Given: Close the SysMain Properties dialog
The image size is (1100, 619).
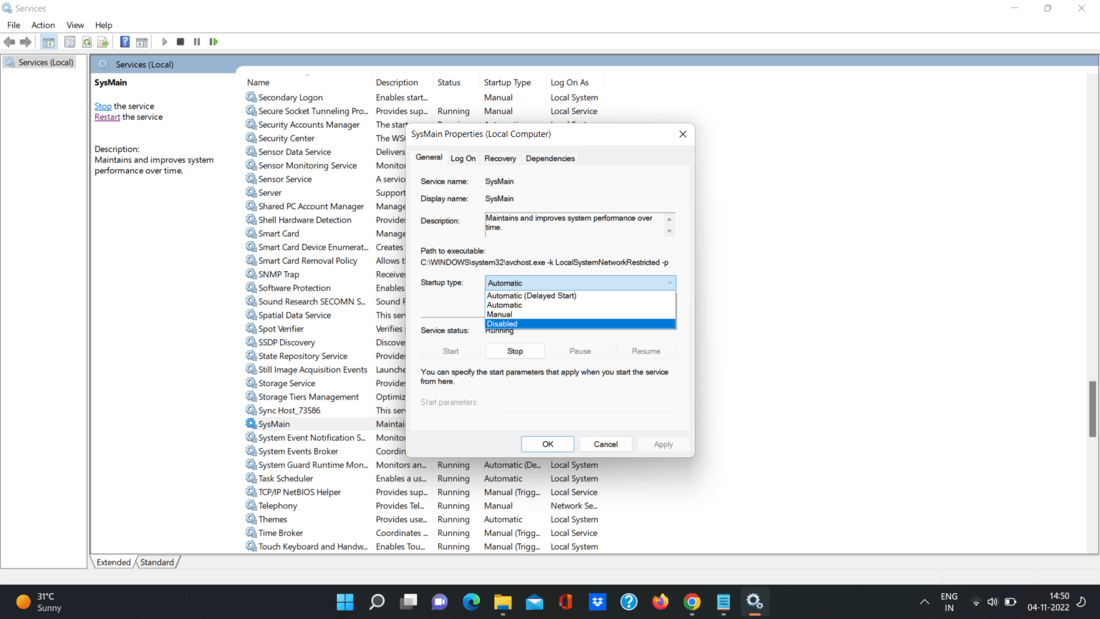Looking at the screenshot, I should [x=683, y=134].
